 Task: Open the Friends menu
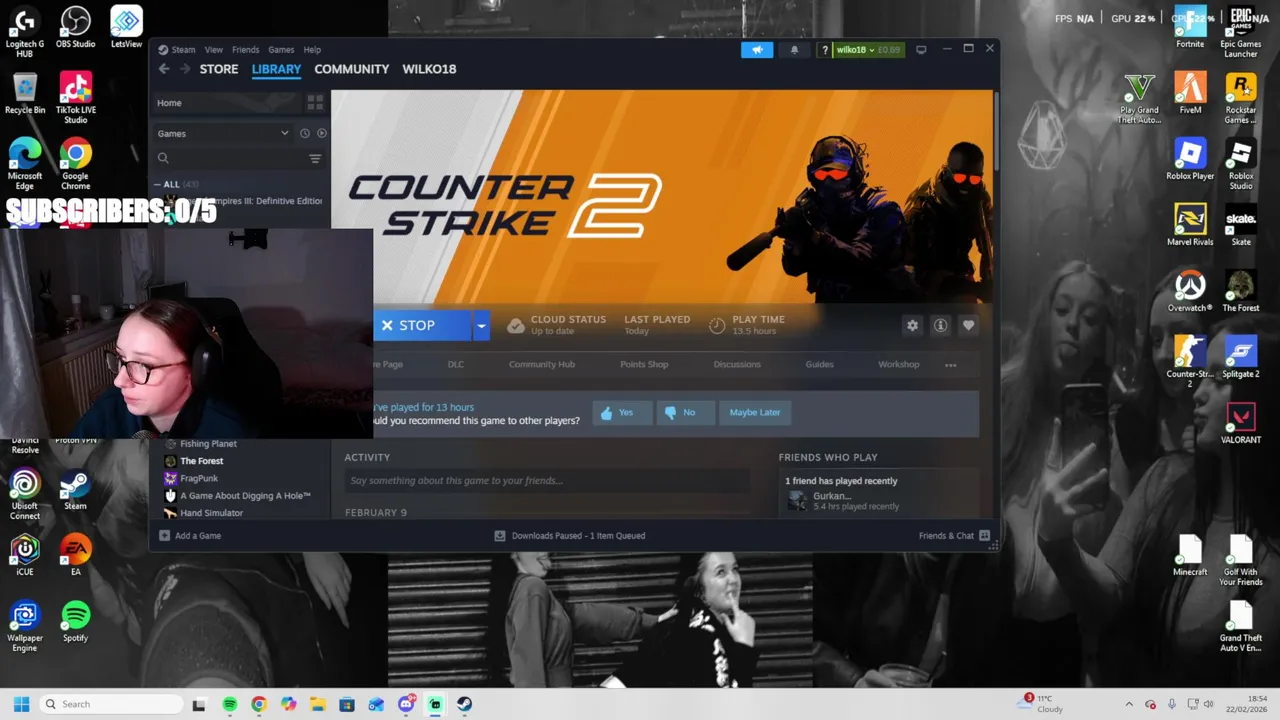tap(245, 49)
